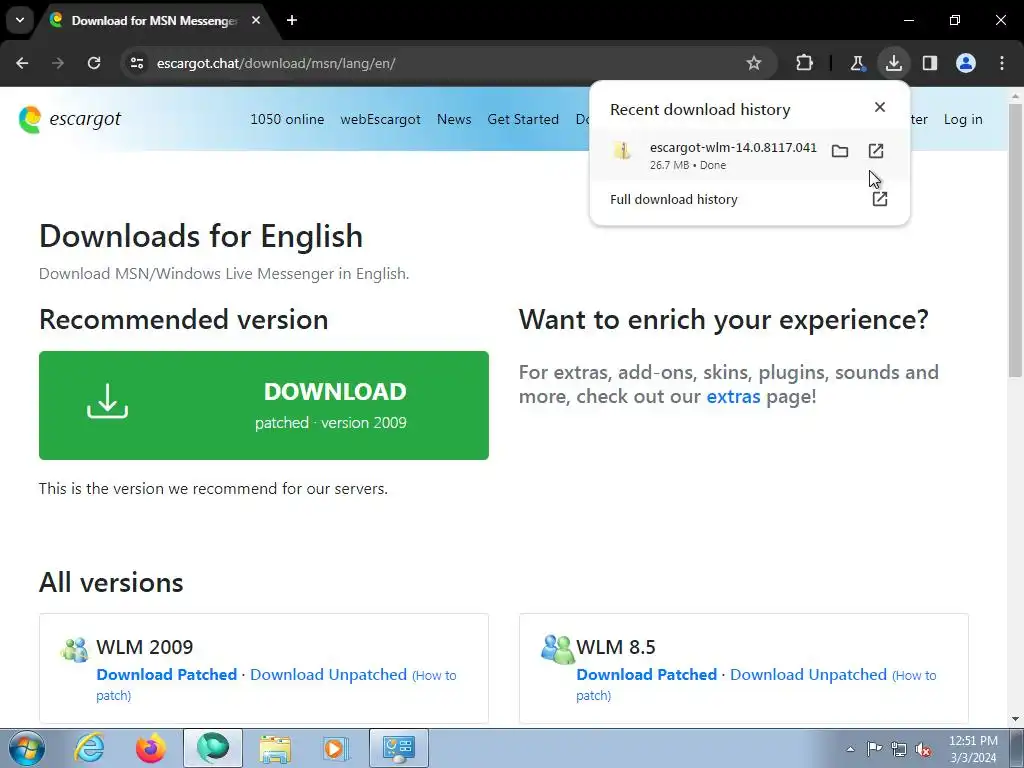The height and width of the screenshot is (768, 1024).
Task: Show hidden system tray icons
Action: point(850,749)
